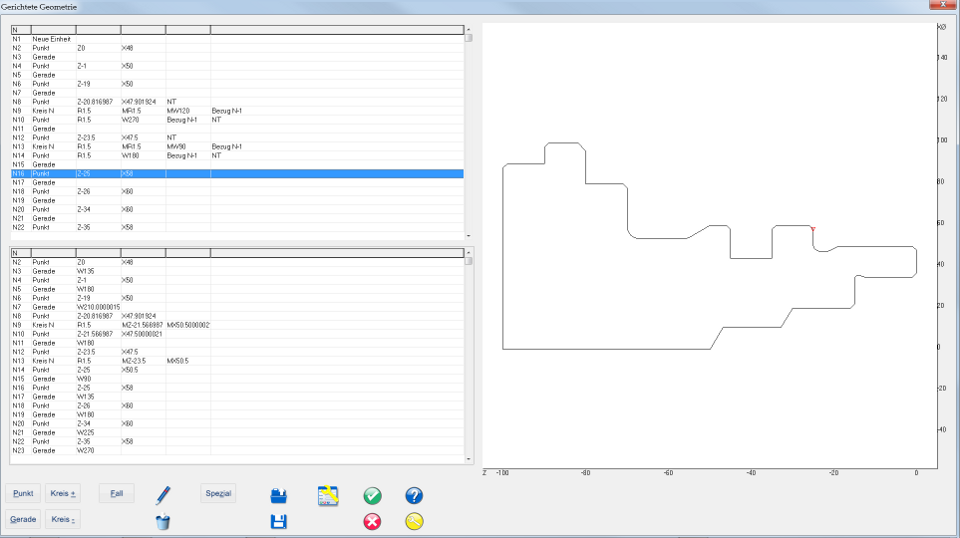This screenshot has height=538, width=960.
Task: Select upper table row N10 Punkt W270
Action: coord(238,120)
